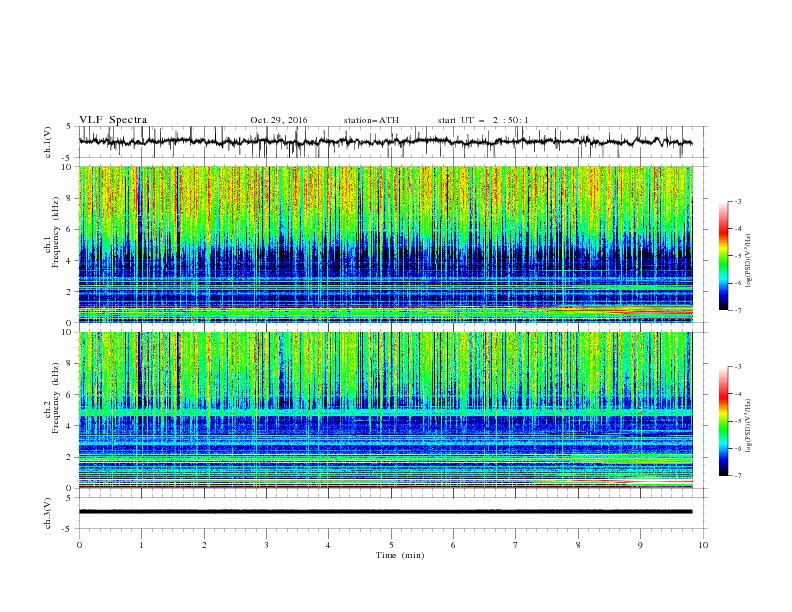Click the '10' tick on Time axis
Viewport: 792px width, 612px height.
(703, 545)
